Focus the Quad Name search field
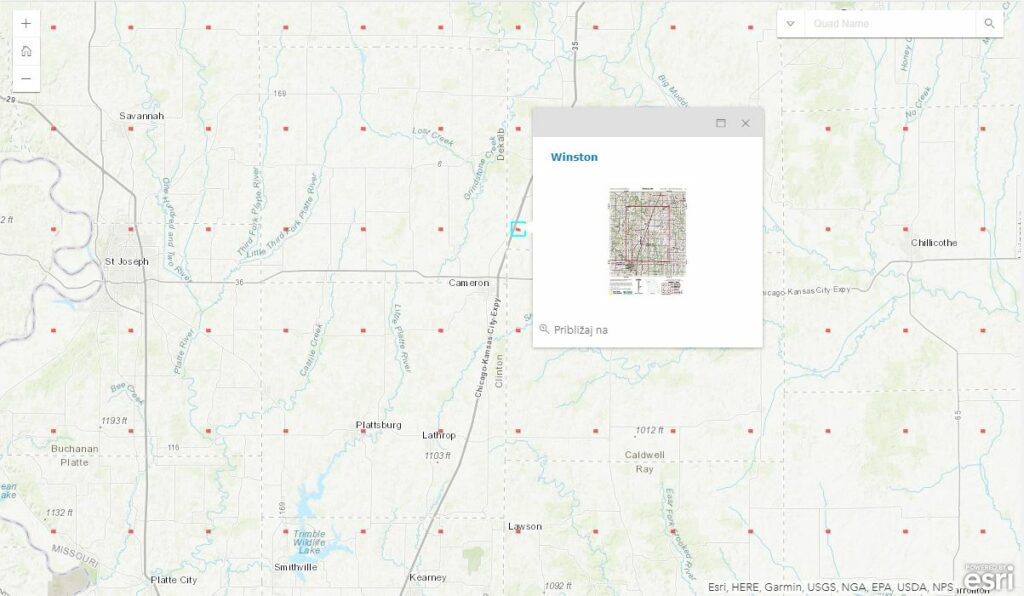 point(890,24)
